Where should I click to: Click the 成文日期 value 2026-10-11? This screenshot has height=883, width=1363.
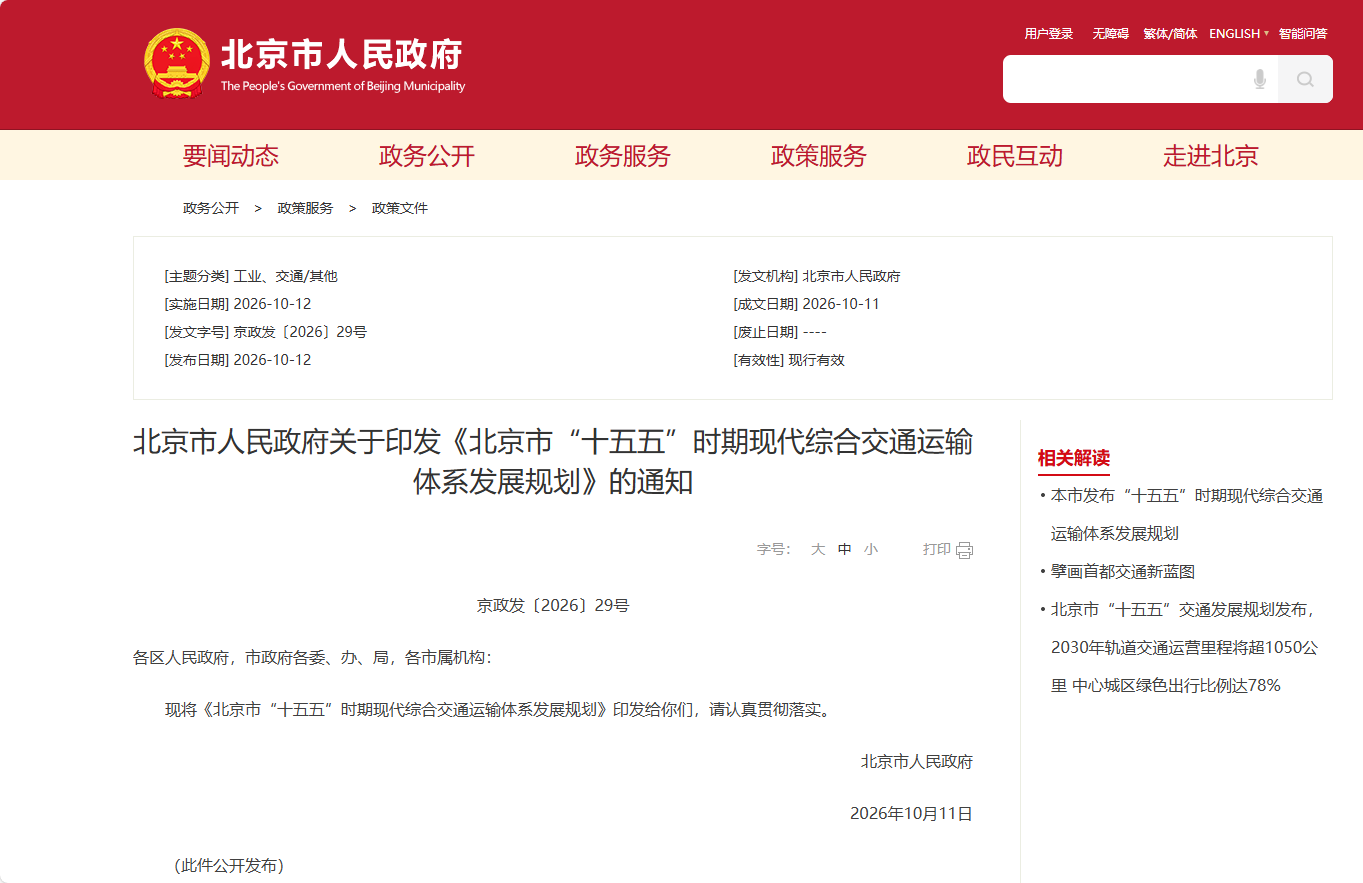[841, 304]
